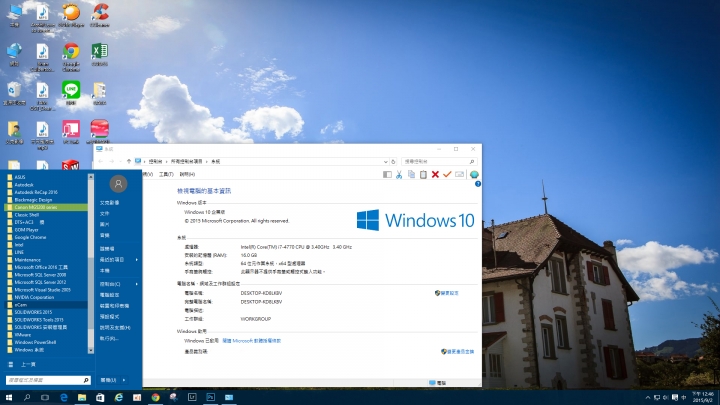Select the LINE desktop shortcut

[71, 94]
